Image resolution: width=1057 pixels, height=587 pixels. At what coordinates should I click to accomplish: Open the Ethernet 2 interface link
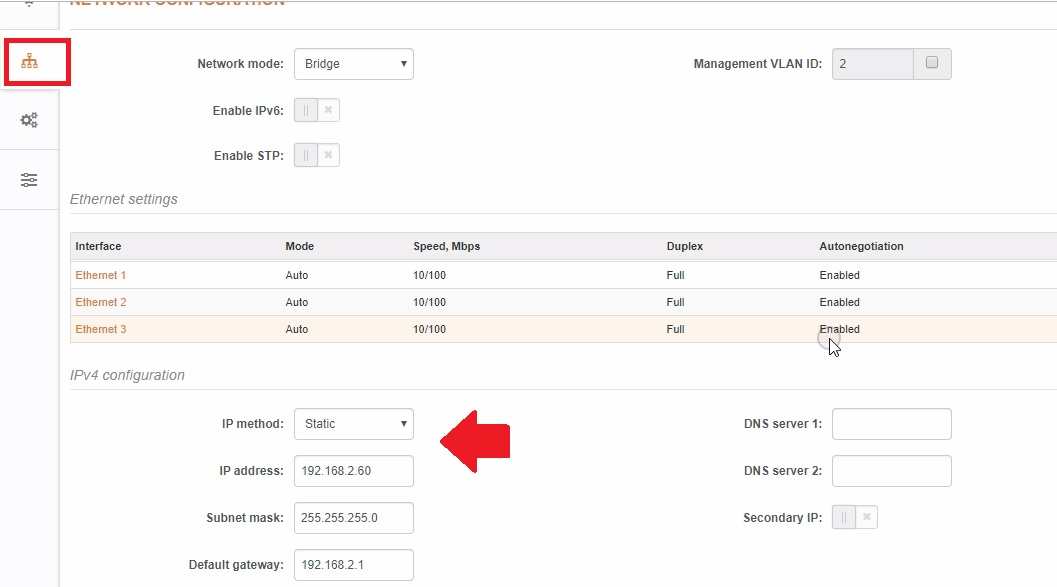click(100, 302)
